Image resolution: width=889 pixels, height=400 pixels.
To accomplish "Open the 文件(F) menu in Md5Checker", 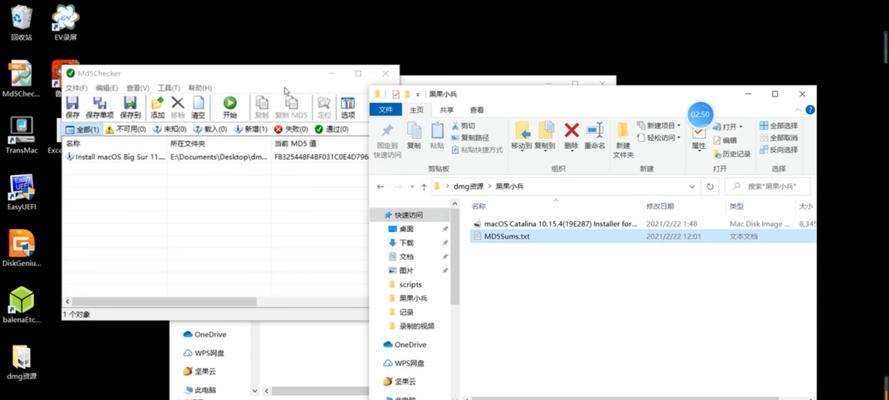I will 77,88.
